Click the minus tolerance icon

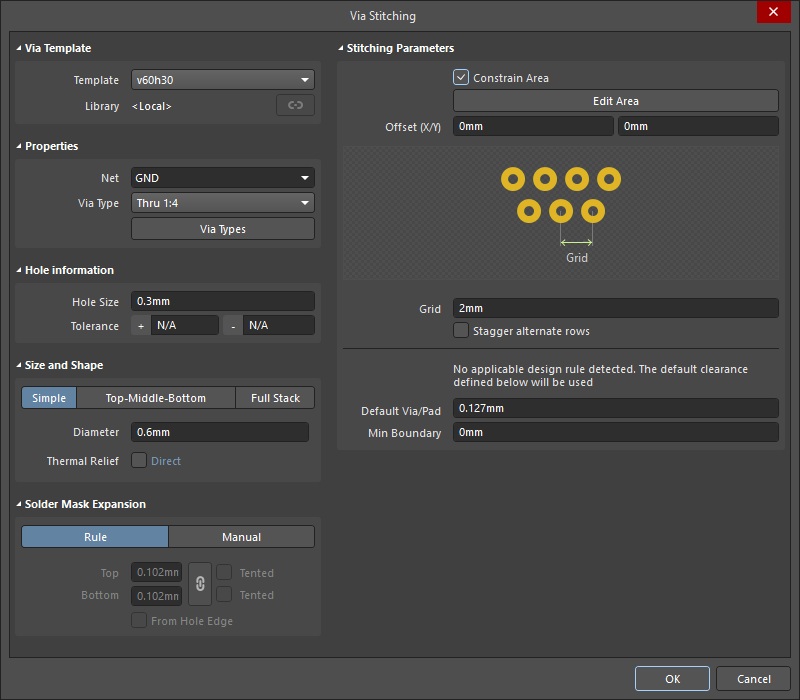click(x=233, y=326)
